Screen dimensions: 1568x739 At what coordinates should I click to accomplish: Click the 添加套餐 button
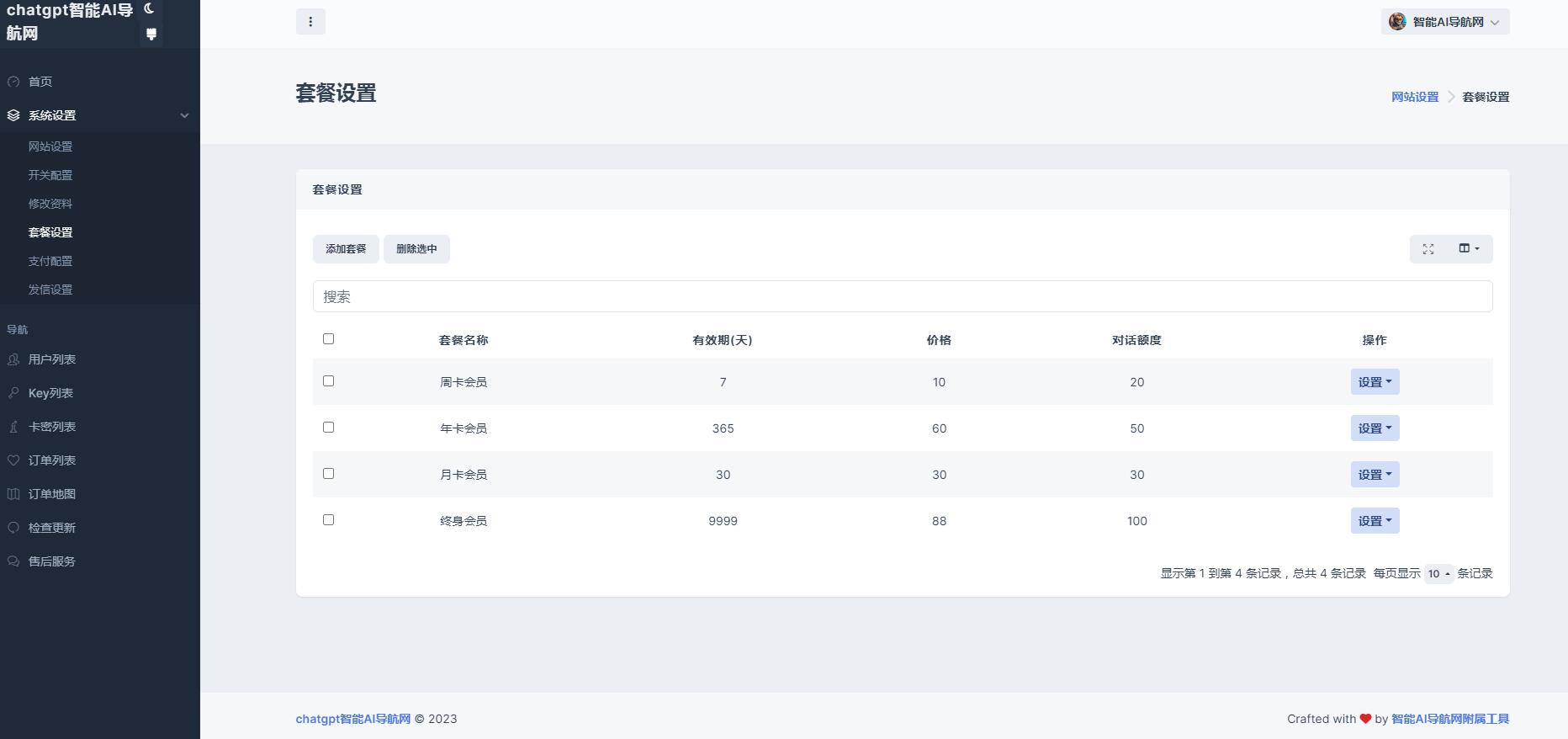[x=346, y=249]
